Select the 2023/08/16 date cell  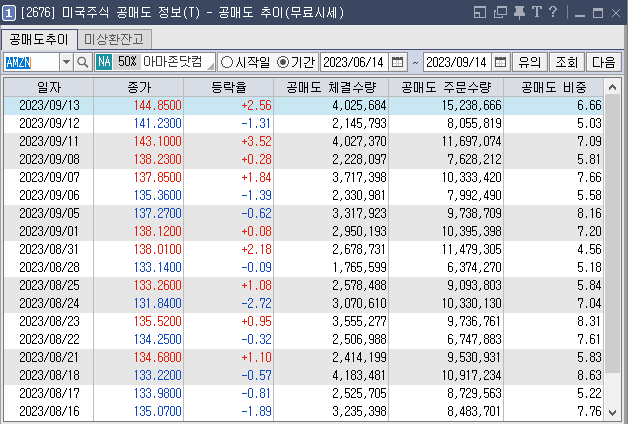point(49,411)
